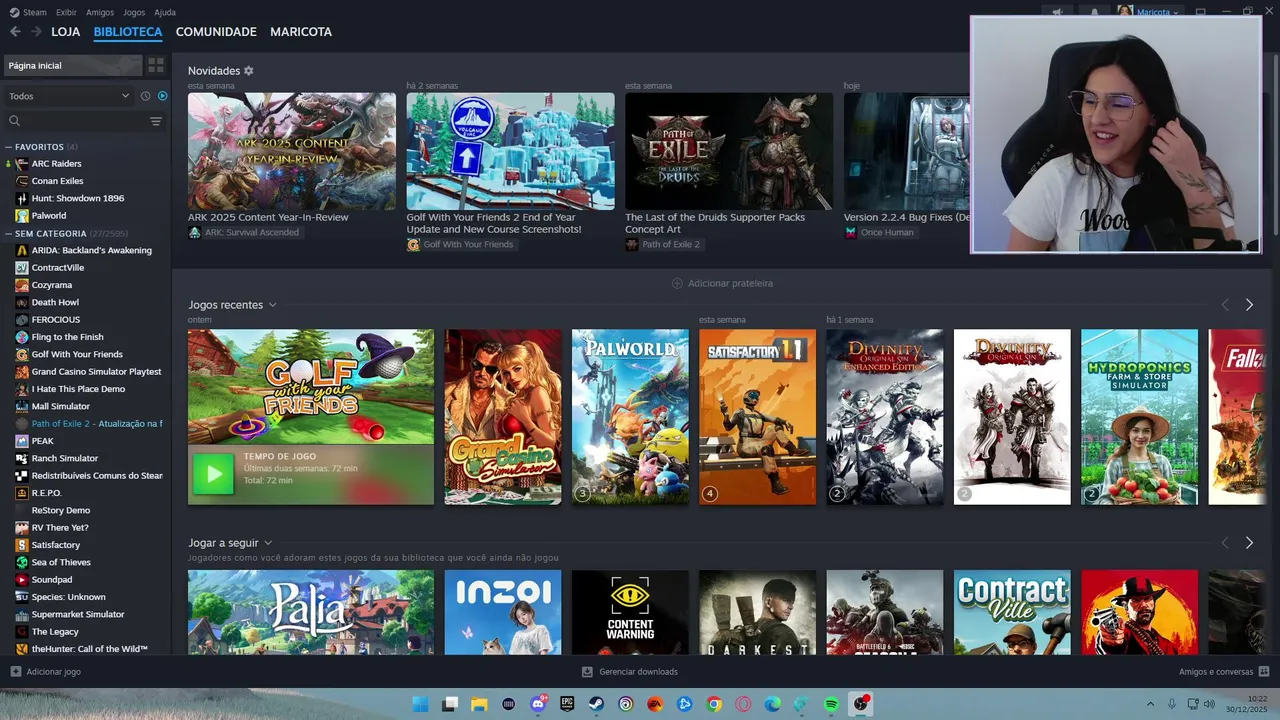The image size is (1280, 720).
Task: Open the COMUNIDADE tab
Action: [x=216, y=32]
